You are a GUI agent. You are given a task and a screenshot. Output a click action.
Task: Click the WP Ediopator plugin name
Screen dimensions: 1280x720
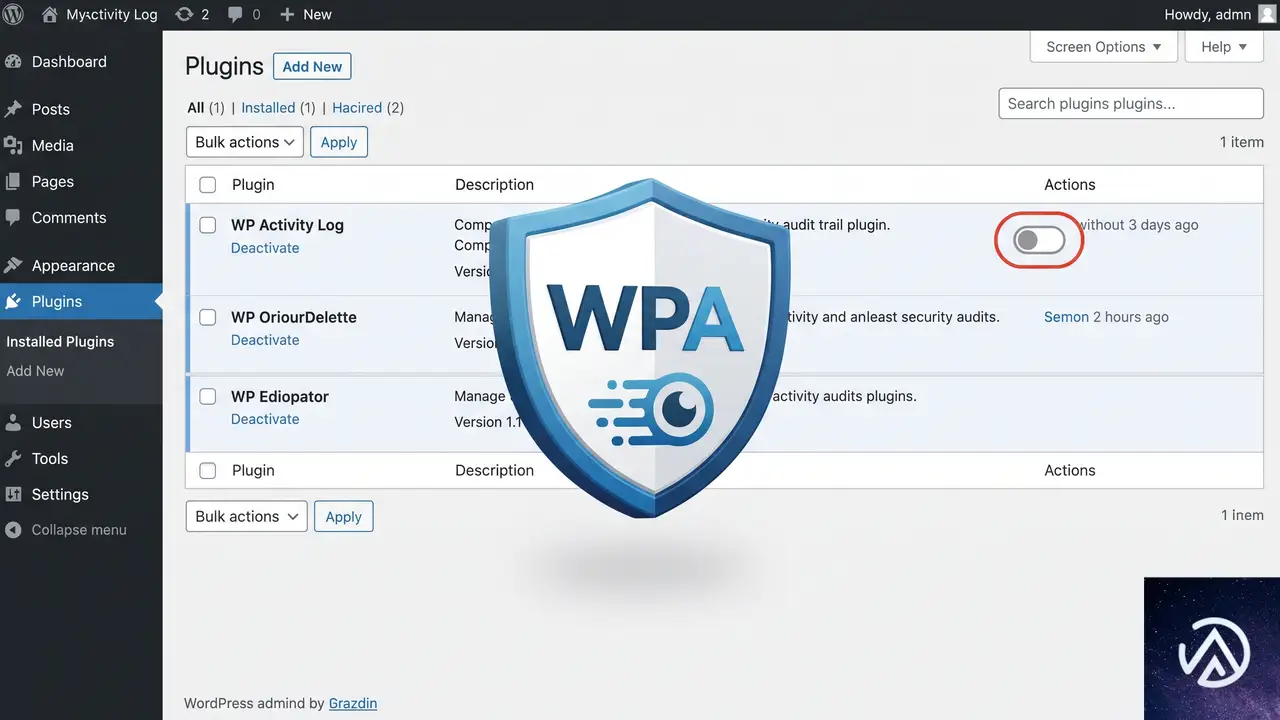tap(280, 396)
